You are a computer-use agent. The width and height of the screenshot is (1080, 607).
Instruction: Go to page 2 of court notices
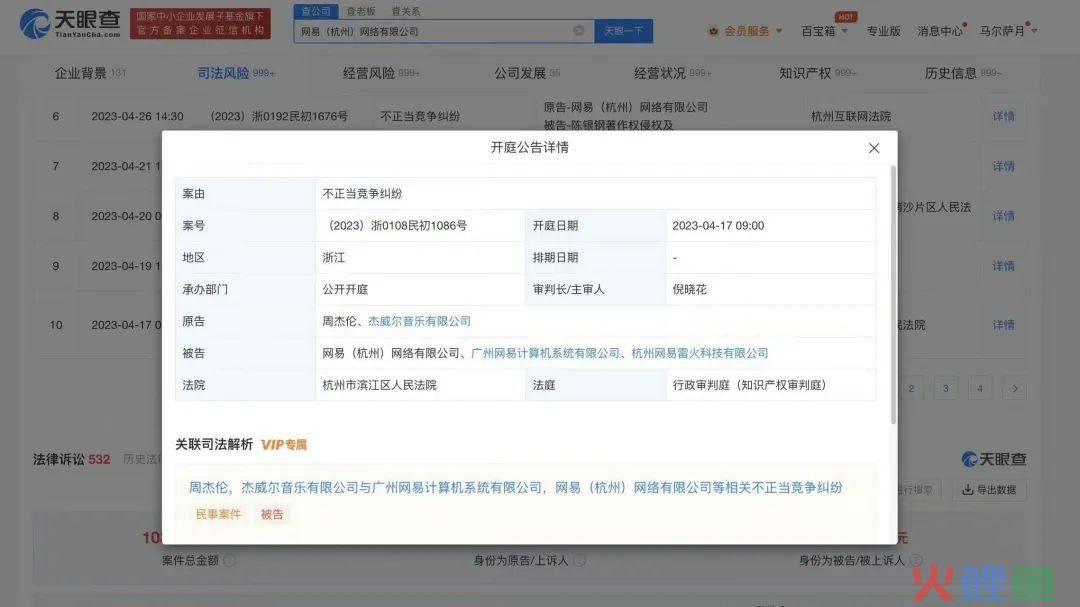[911, 389]
